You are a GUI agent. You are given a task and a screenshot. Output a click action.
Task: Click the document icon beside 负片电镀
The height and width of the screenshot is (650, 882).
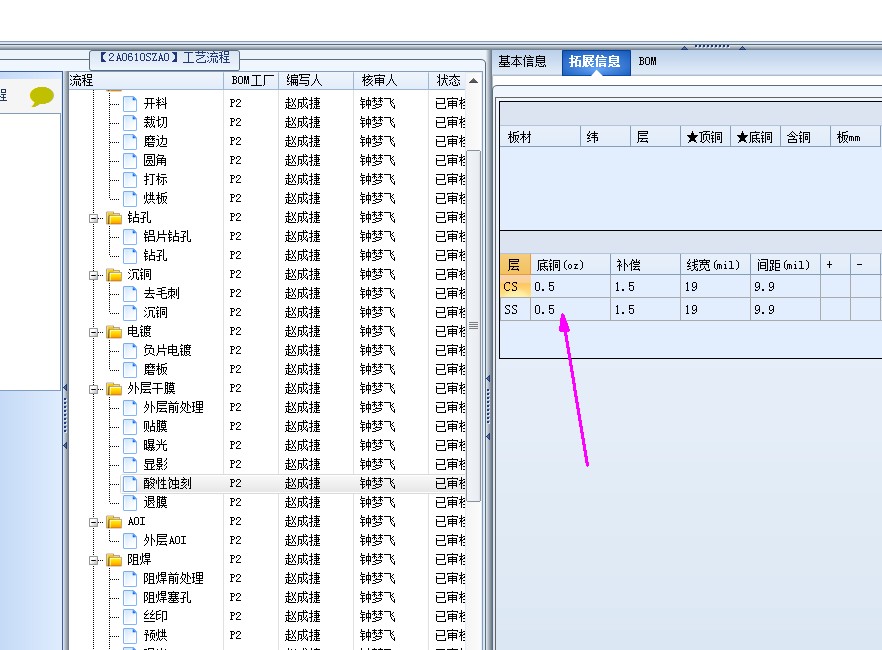tap(130, 351)
